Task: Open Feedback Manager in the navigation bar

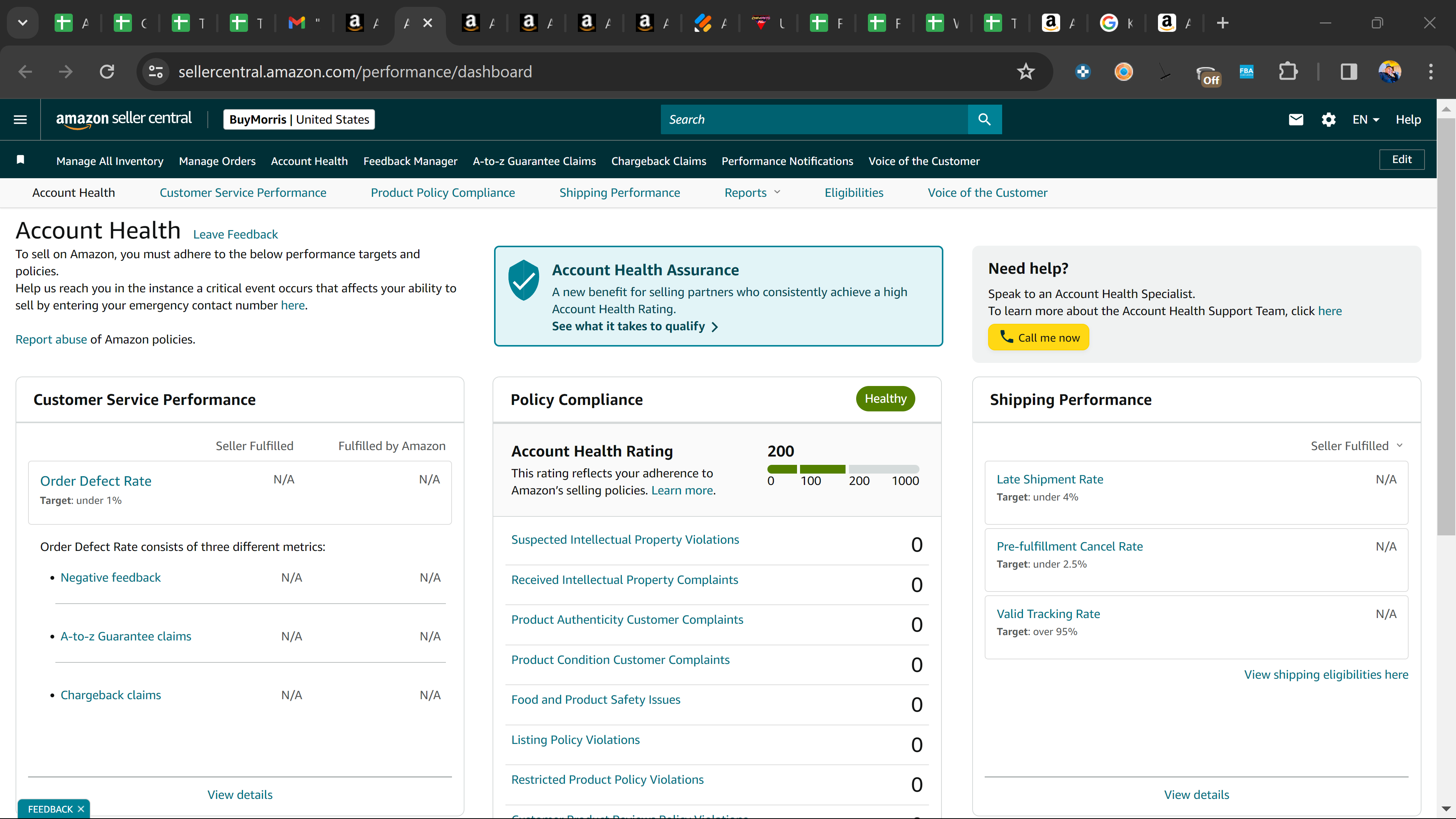Action: click(410, 161)
